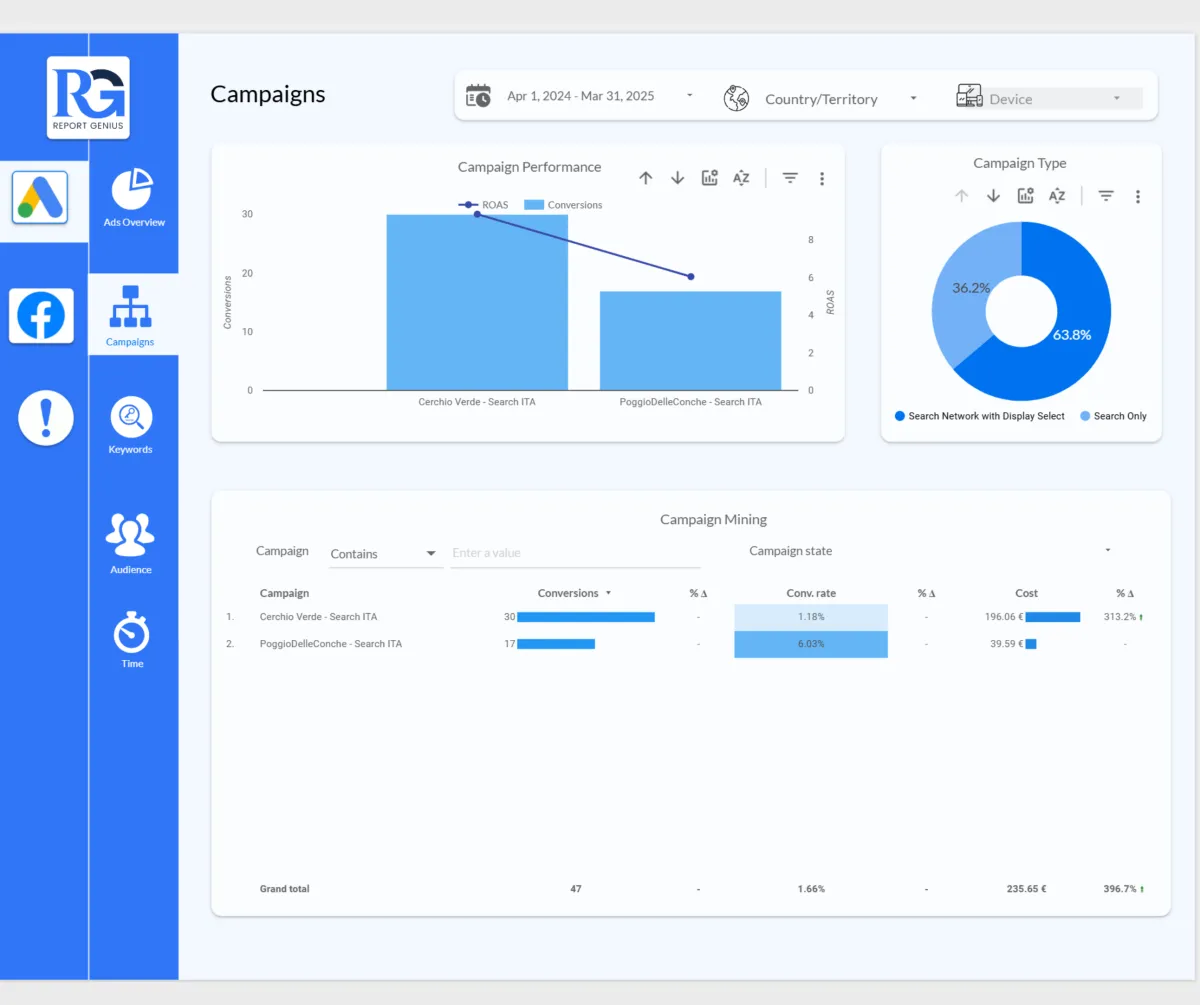Sort Campaign Type chart A-Z
The width and height of the screenshot is (1200, 1005).
click(1057, 196)
